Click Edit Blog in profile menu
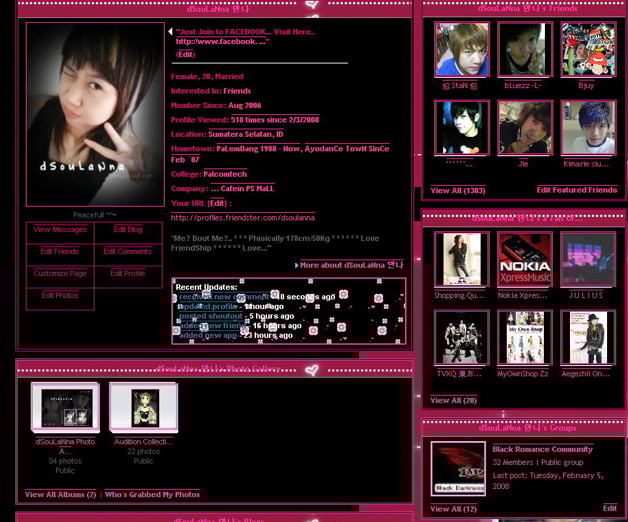Viewport: 628px width, 522px height. (128, 230)
